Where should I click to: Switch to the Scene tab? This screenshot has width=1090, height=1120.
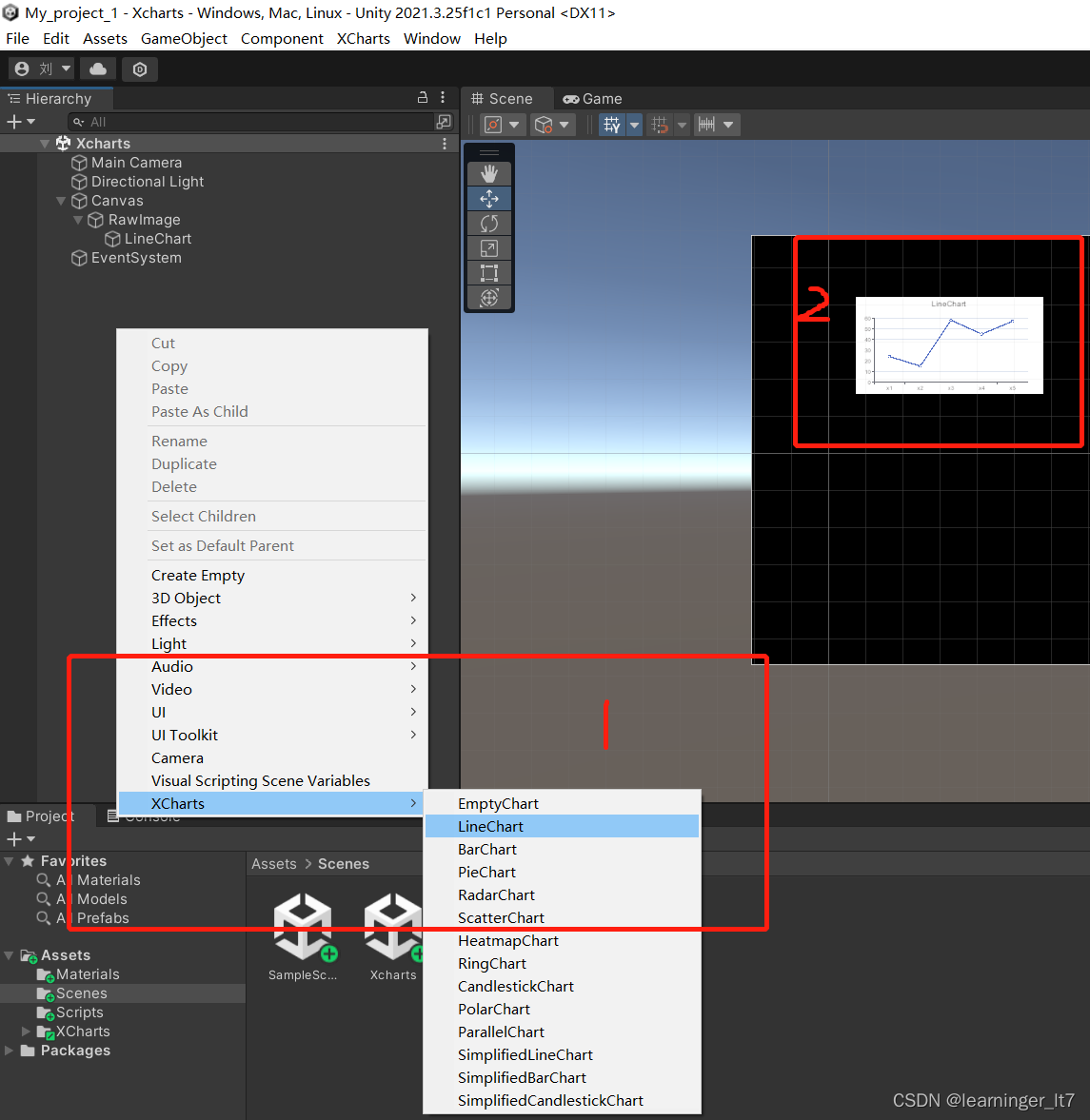[x=503, y=99]
